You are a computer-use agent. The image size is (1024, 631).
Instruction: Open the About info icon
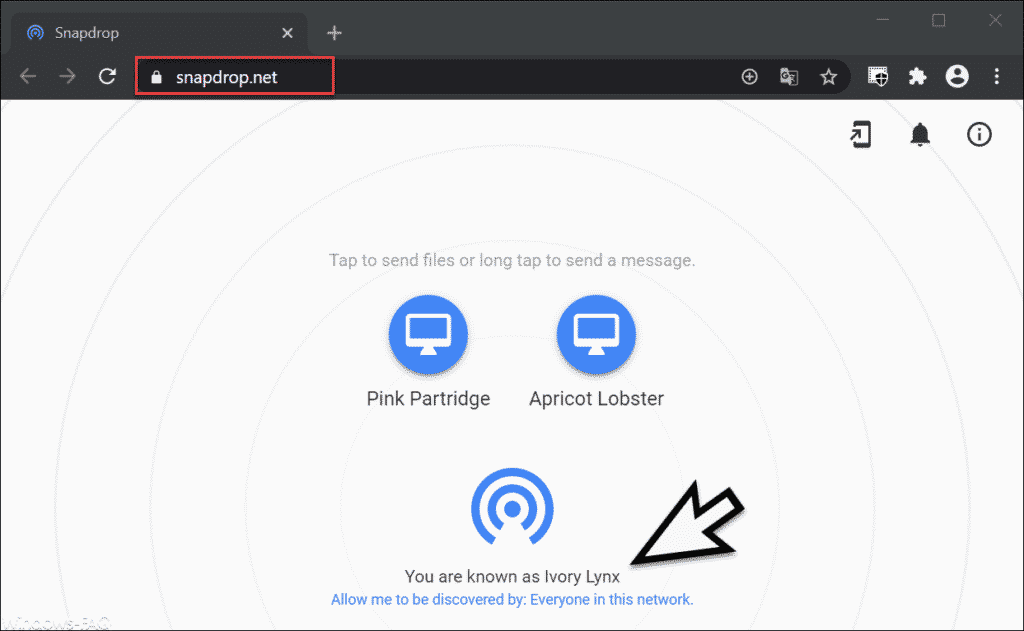point(979,135)
